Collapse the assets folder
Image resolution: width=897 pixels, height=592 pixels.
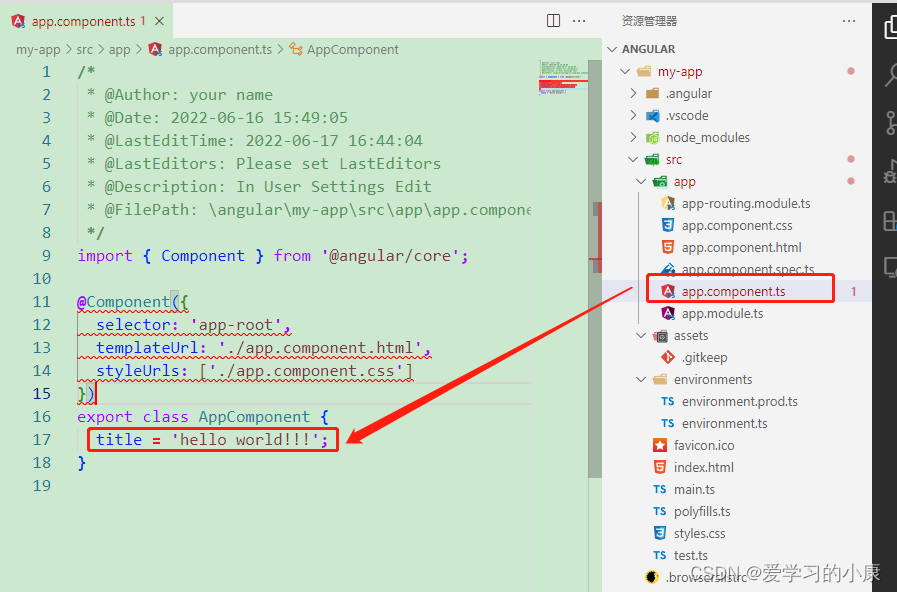[x=641, y=335]
